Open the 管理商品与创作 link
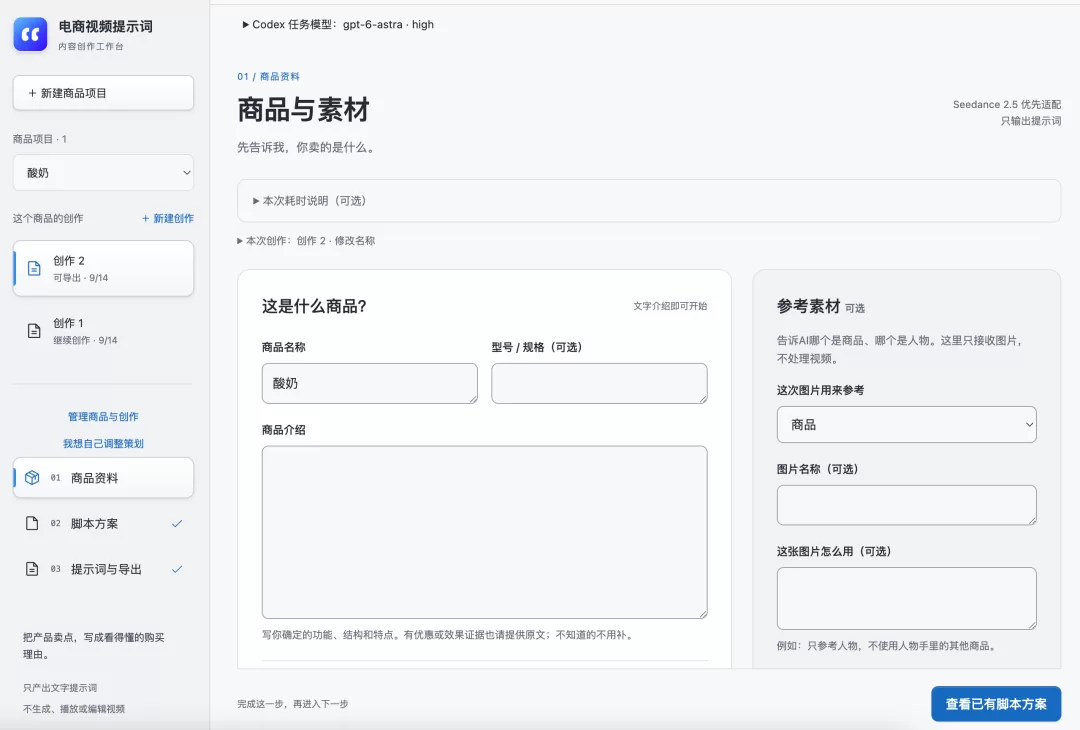The image size is (1080, 730). (x=103, y=417)
